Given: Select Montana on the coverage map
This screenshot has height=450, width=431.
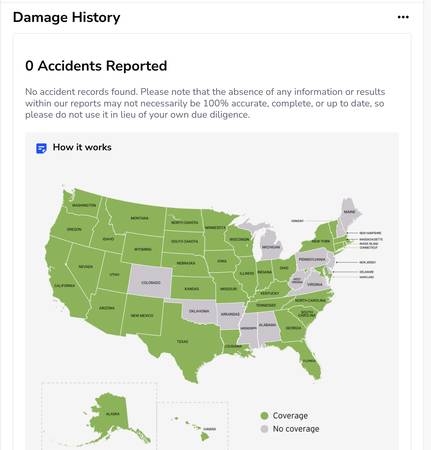Looking at the screenshot, I should [x=137, y=217].
